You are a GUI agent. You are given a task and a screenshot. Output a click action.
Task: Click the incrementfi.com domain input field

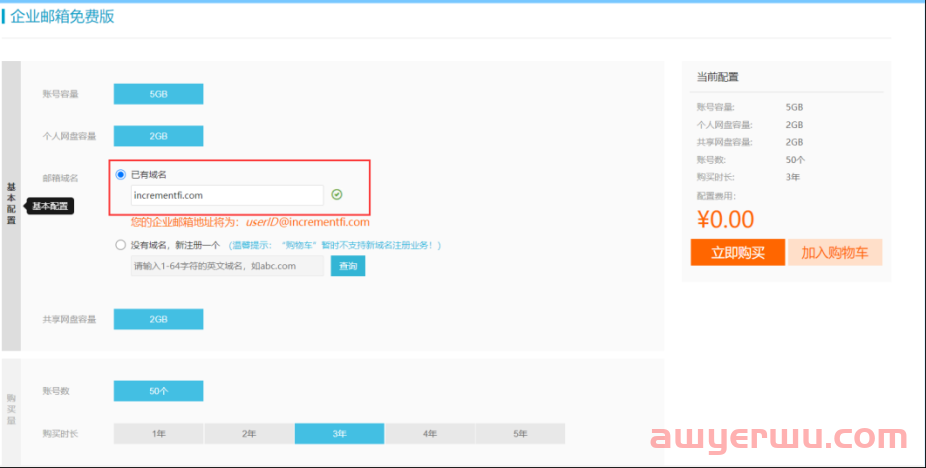tap(227, 195)
